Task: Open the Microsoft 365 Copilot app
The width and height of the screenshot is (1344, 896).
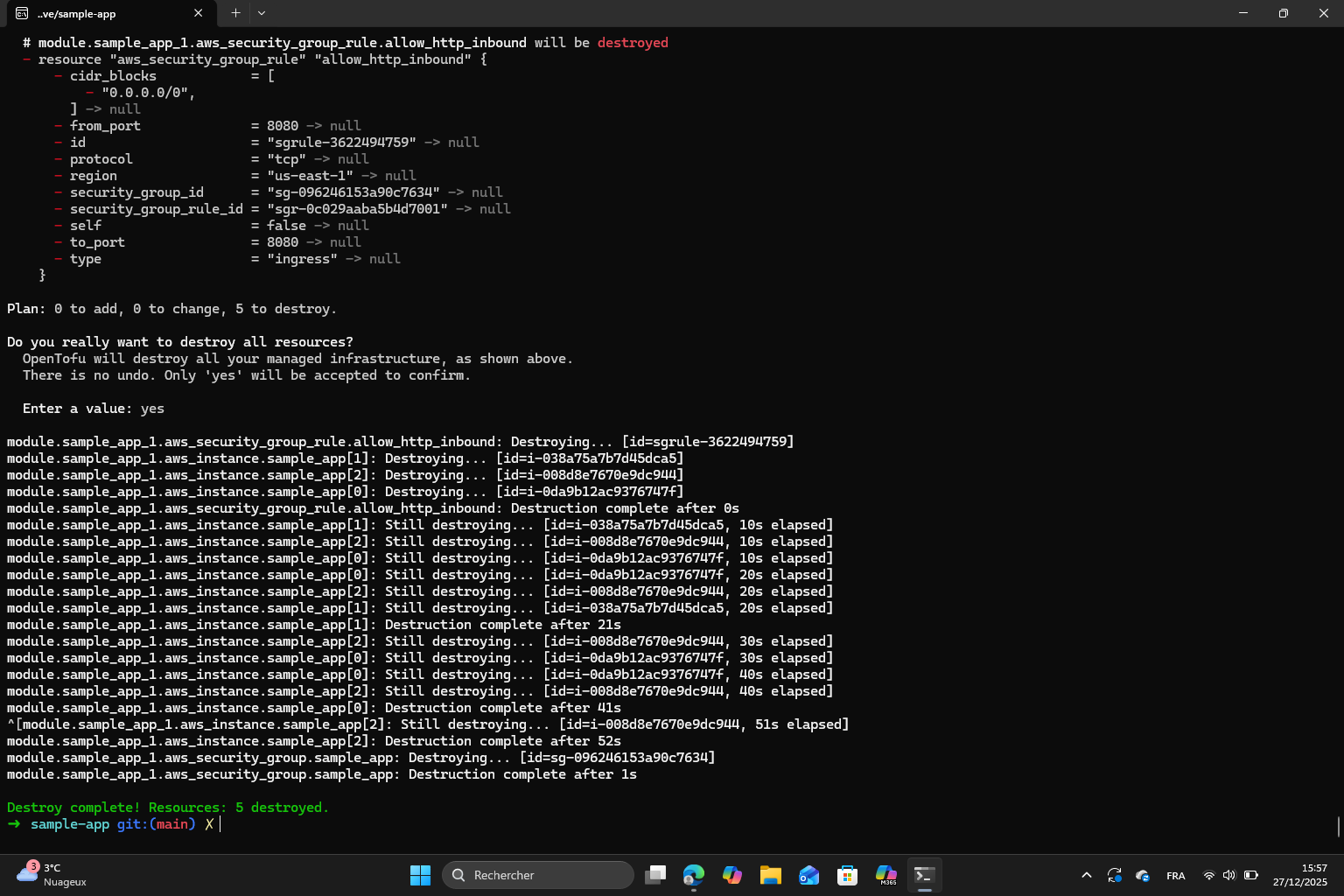Action: click(x=885, y=875)
